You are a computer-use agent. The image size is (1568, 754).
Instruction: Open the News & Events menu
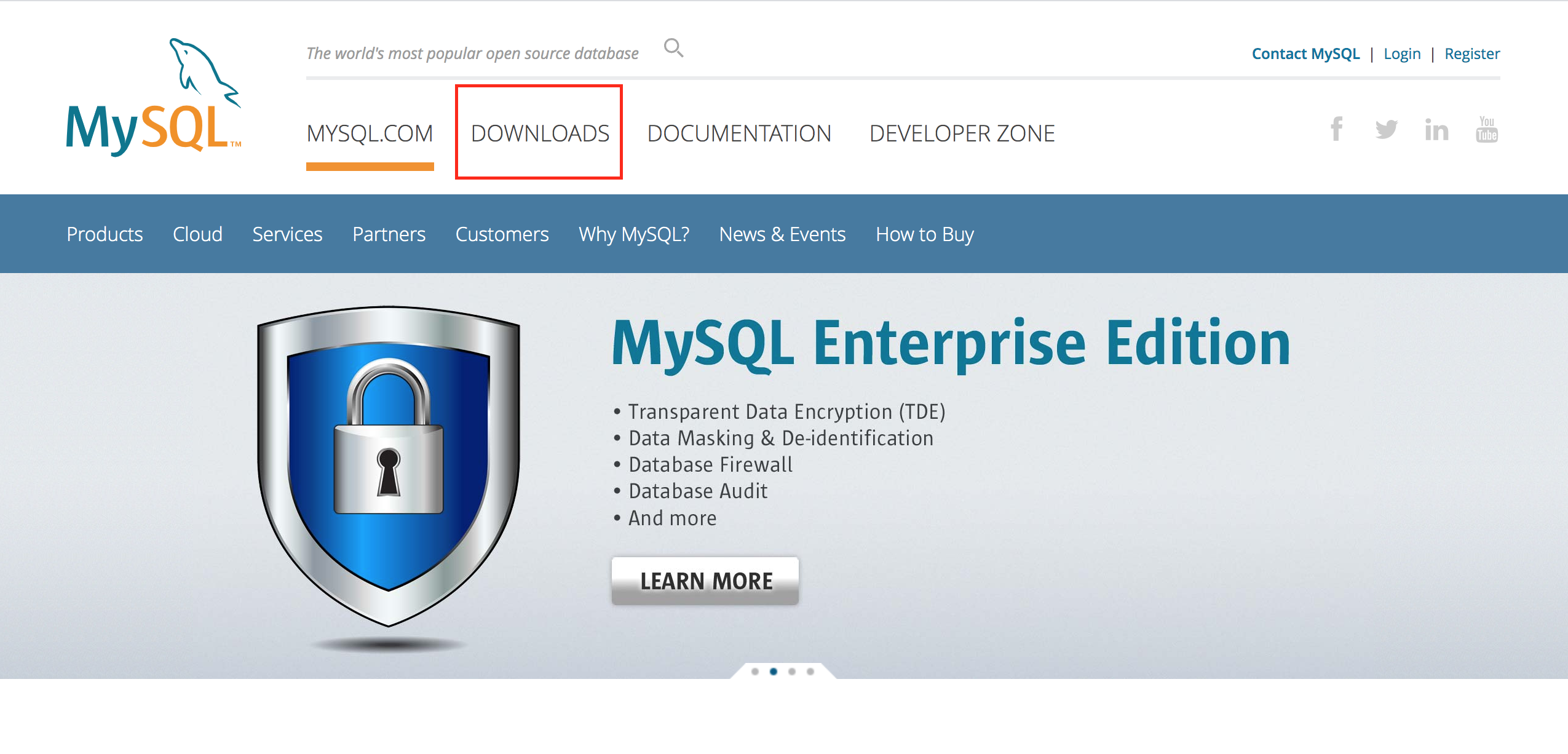click(782, 234)
